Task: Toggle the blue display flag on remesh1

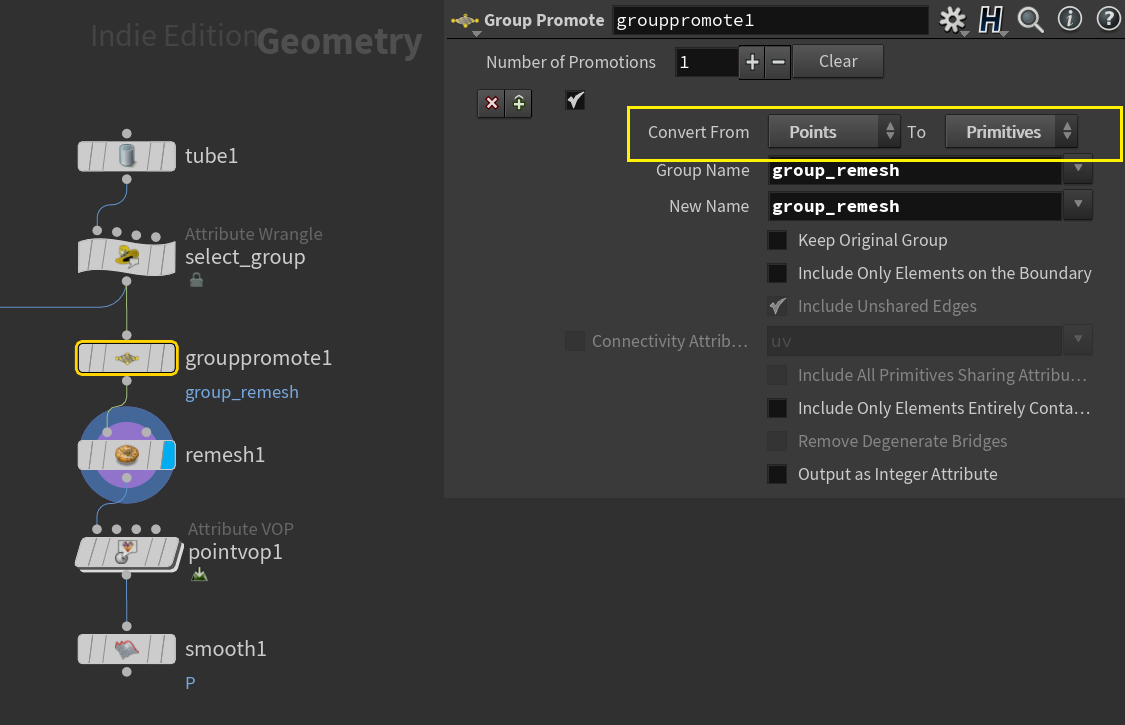Action: pos(169,455)
